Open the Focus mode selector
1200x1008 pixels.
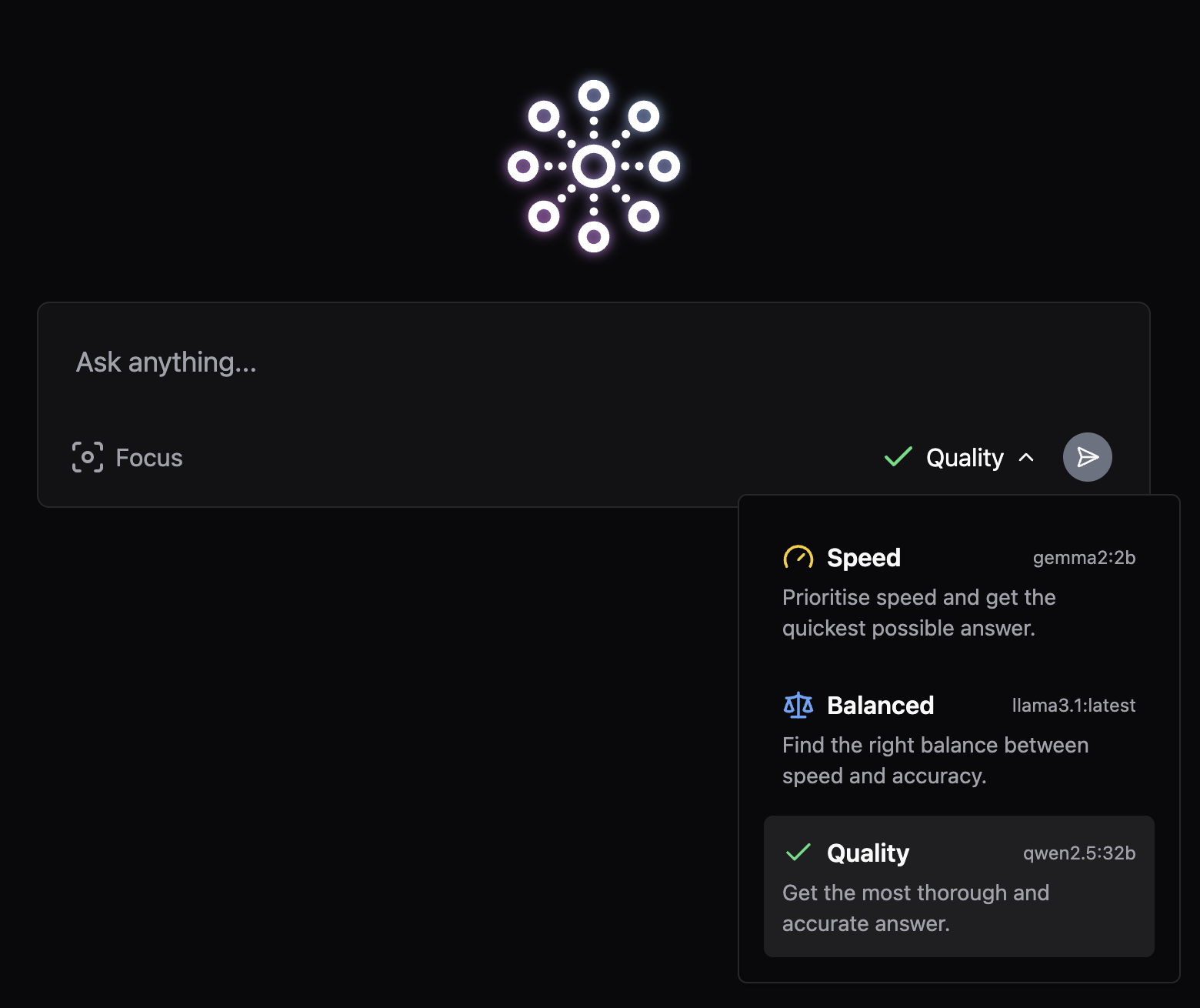128,457
